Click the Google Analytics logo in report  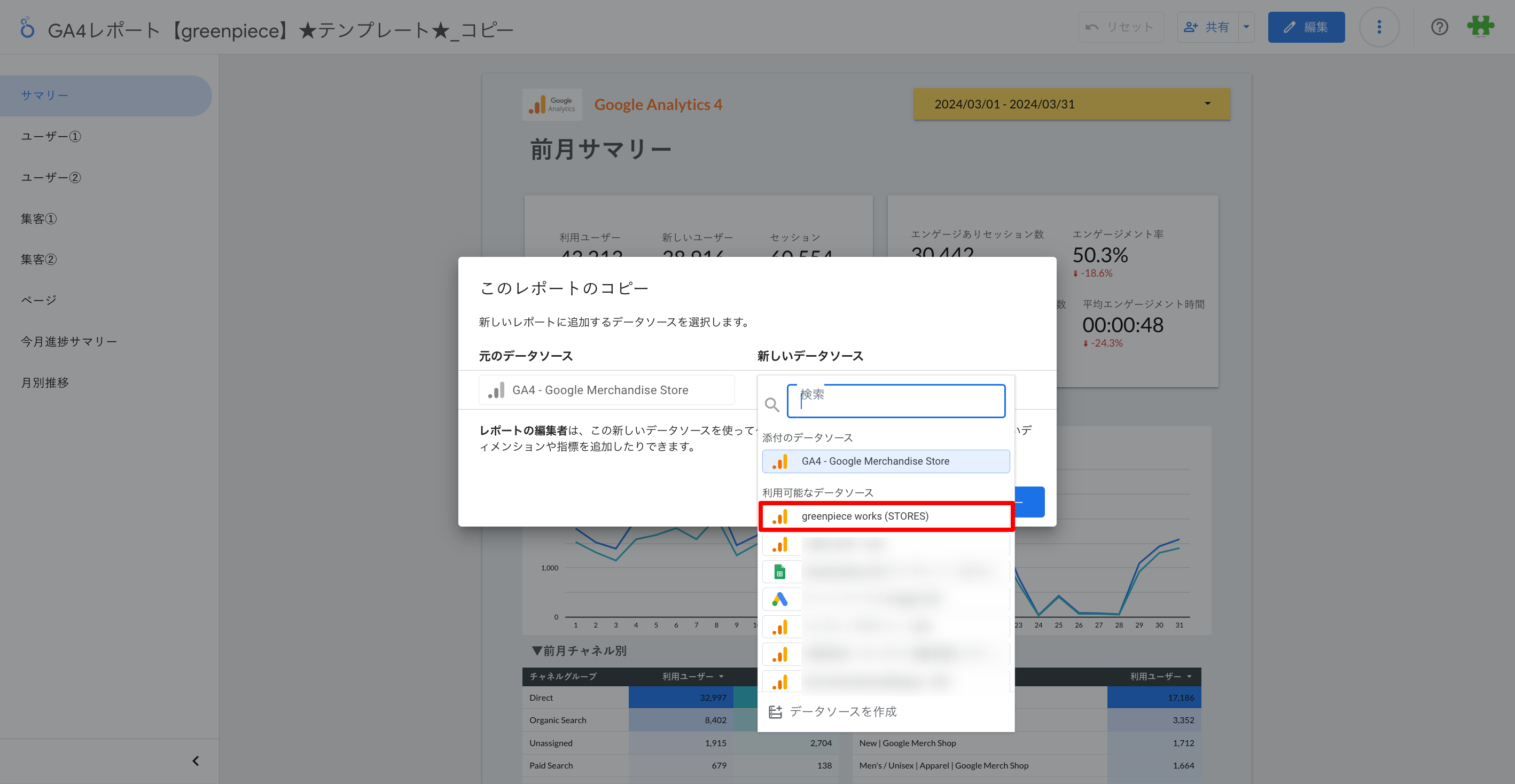552,105
